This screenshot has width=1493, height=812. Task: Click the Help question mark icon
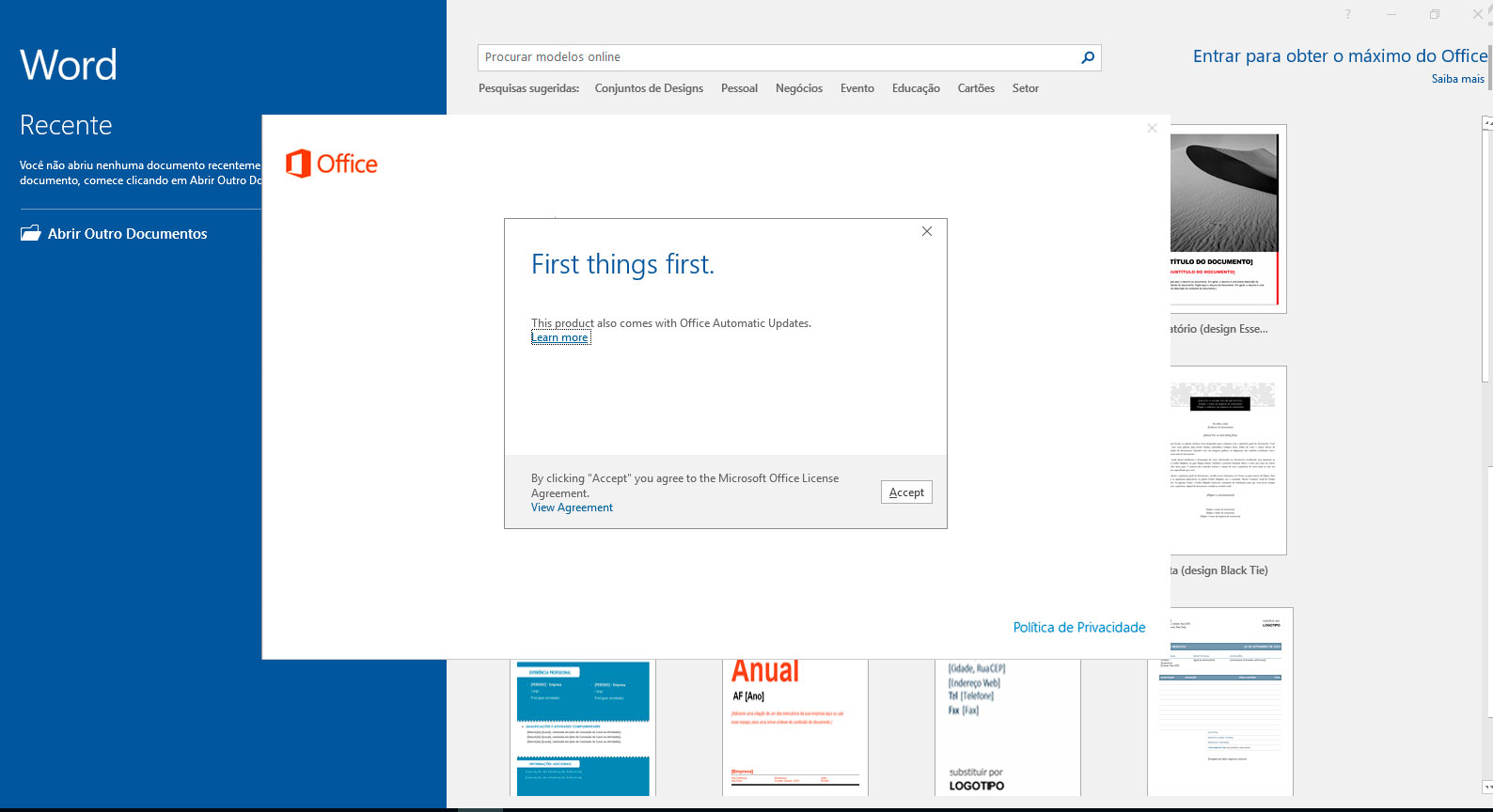click(x=1347, y=14)
